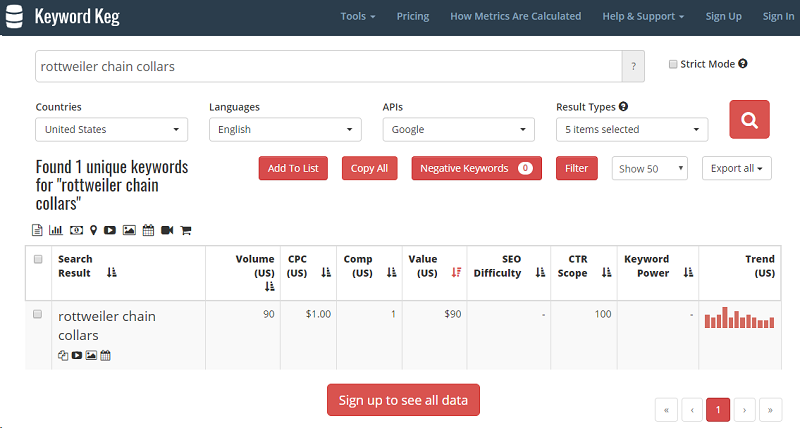Image resolution: width=800 pixels, height=428 pixels.
Task: Click the image icon under rottweiler chain collars
Action: pyautogui.click(x=91, y=355)
